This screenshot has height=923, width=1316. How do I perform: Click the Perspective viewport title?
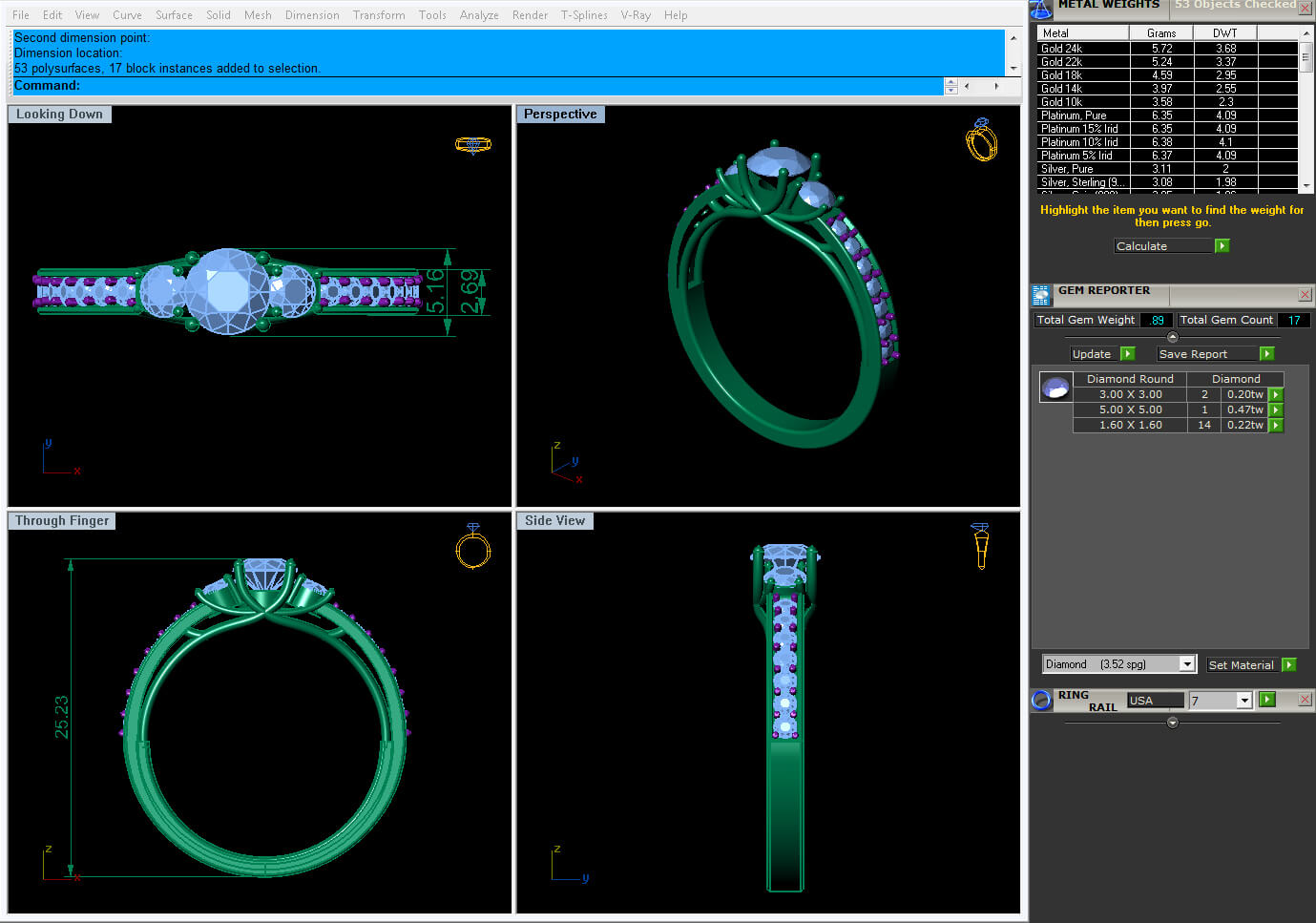click(560, 115)
